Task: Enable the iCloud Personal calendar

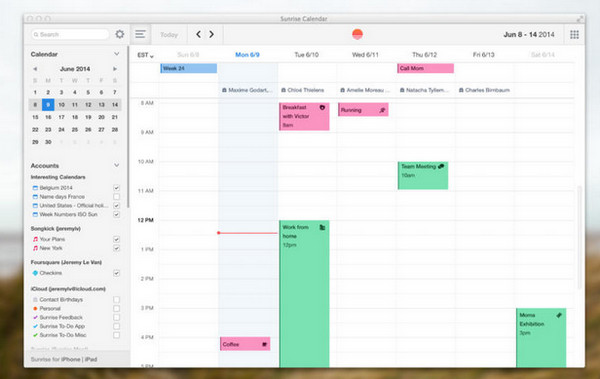Action: [x=117, y=309]
